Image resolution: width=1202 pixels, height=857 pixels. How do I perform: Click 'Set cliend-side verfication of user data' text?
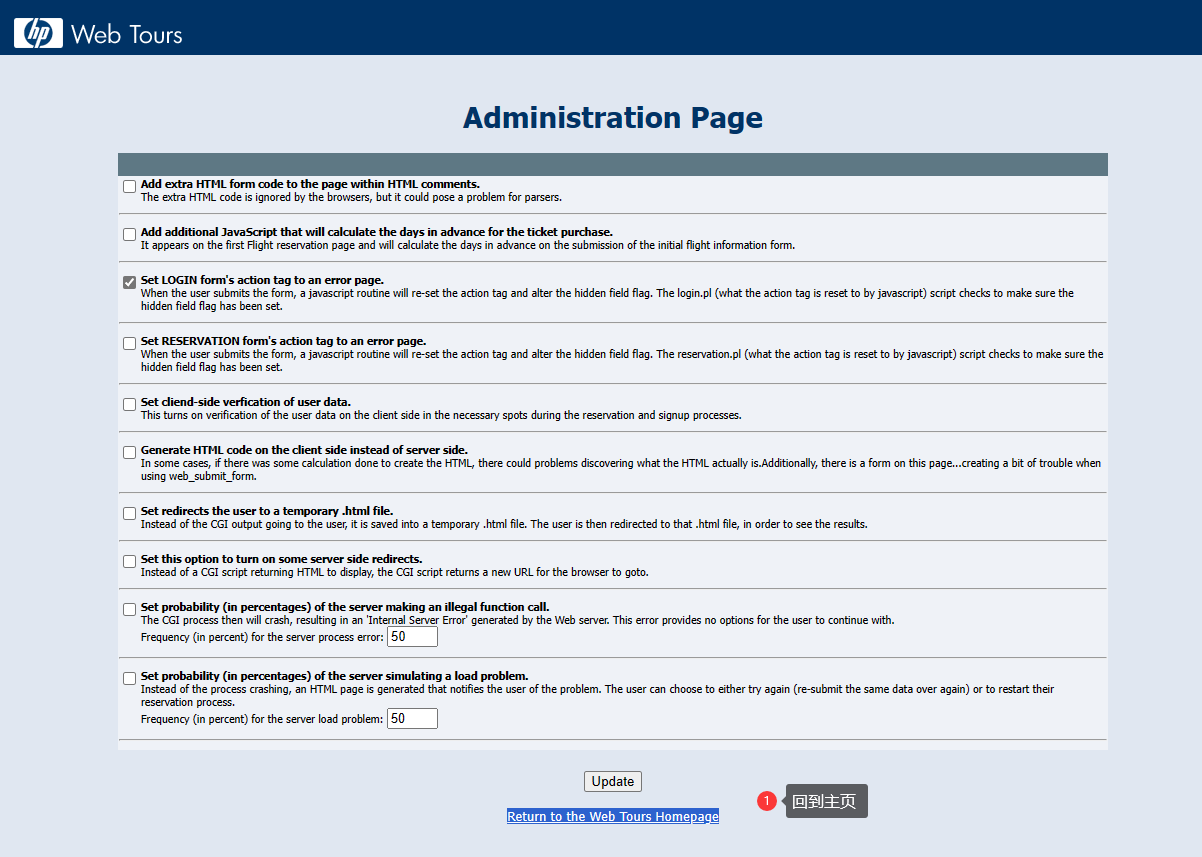[246, 402]
